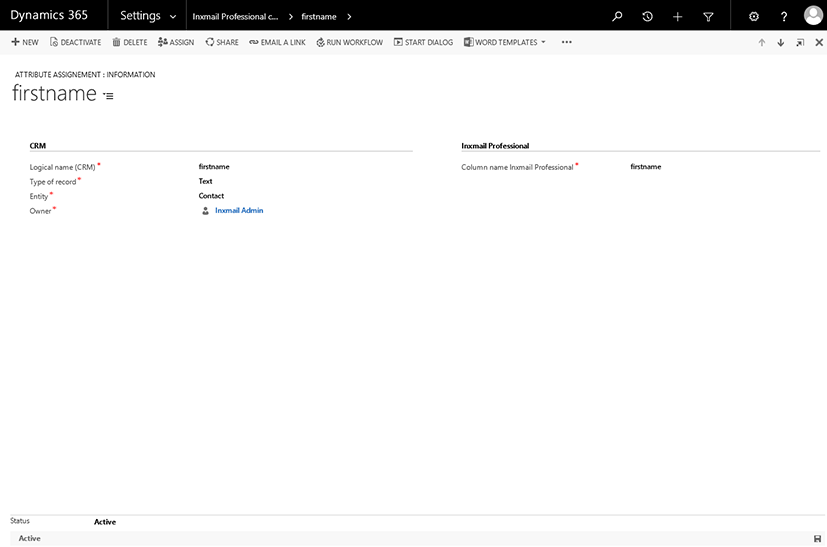Open help question mark icon
This screenshot has width=827, height=547.
(x=784, y=16)
